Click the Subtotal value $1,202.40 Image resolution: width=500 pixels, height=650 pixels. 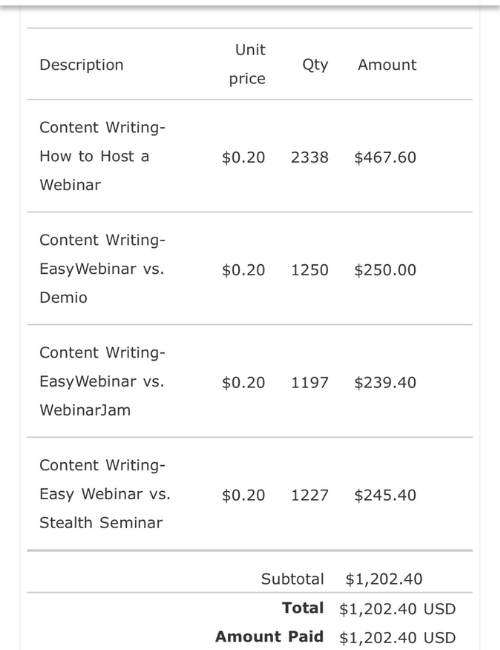pos(384,579)
